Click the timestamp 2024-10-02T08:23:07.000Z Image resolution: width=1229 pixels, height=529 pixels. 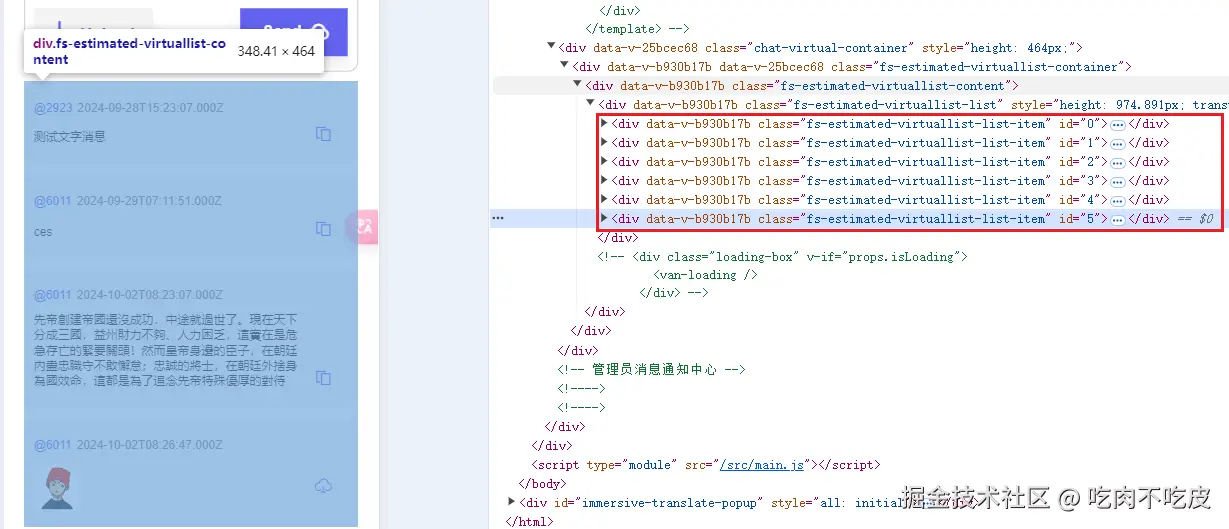click(x=150, y=295)
